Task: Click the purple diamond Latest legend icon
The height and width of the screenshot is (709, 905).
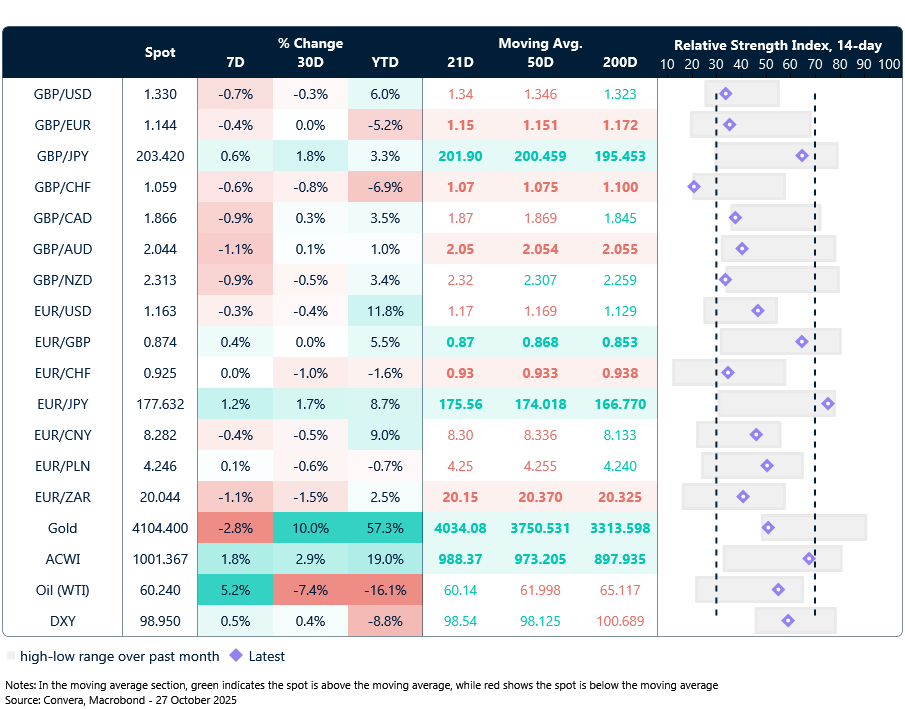Action: click(x=237, y=657)
